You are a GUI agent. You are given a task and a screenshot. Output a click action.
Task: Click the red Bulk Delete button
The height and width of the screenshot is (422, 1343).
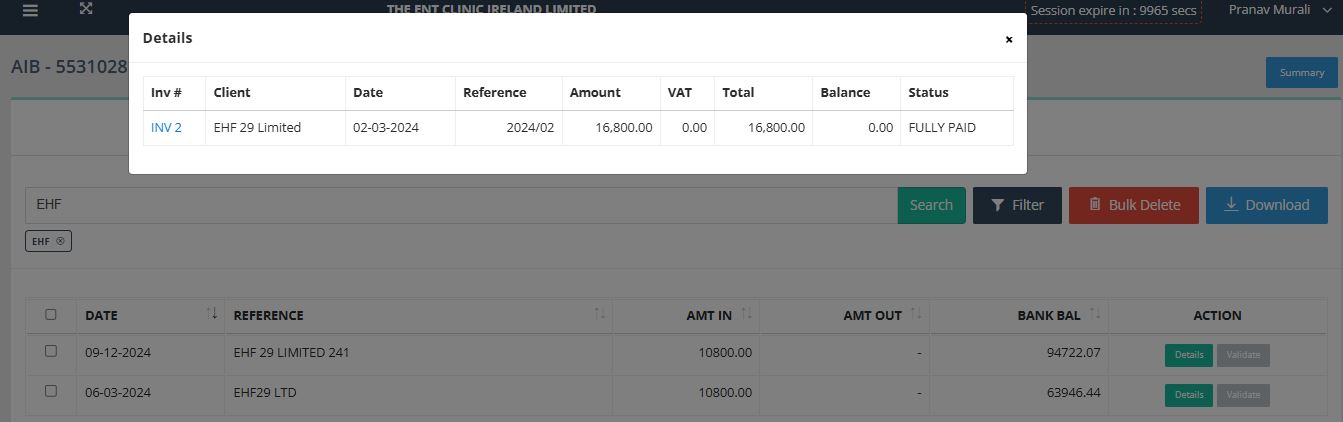(x=1133, y=205)
